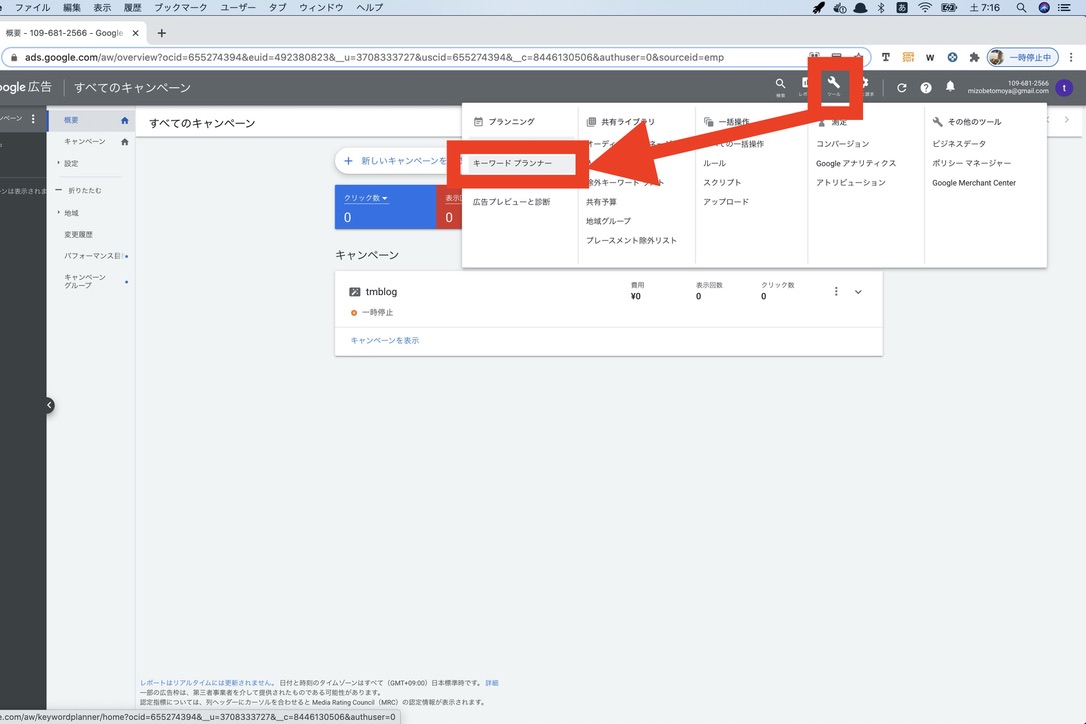Open Google アナリティクス menu item
This screenshot has height=724, width=1086.
coord(855,164)
